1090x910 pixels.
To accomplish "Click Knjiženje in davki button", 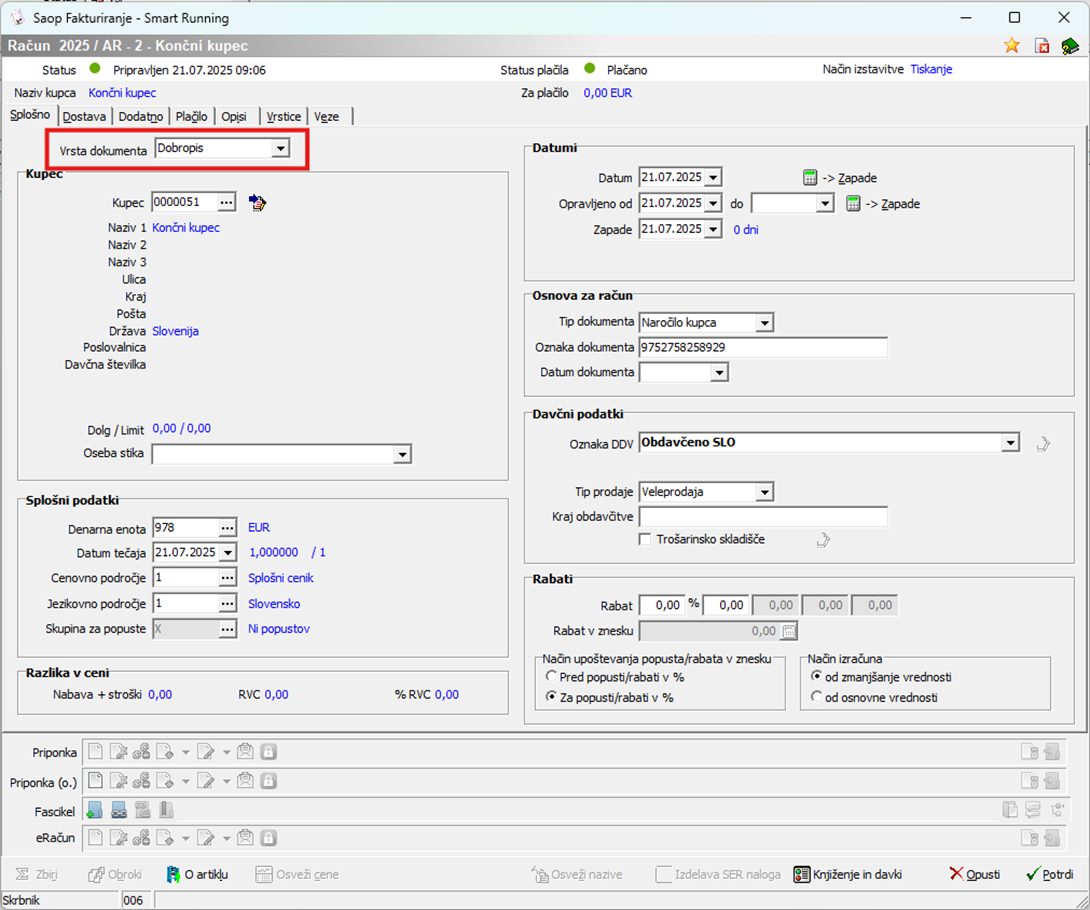I will pyautogui.click(x=848, y=875).
